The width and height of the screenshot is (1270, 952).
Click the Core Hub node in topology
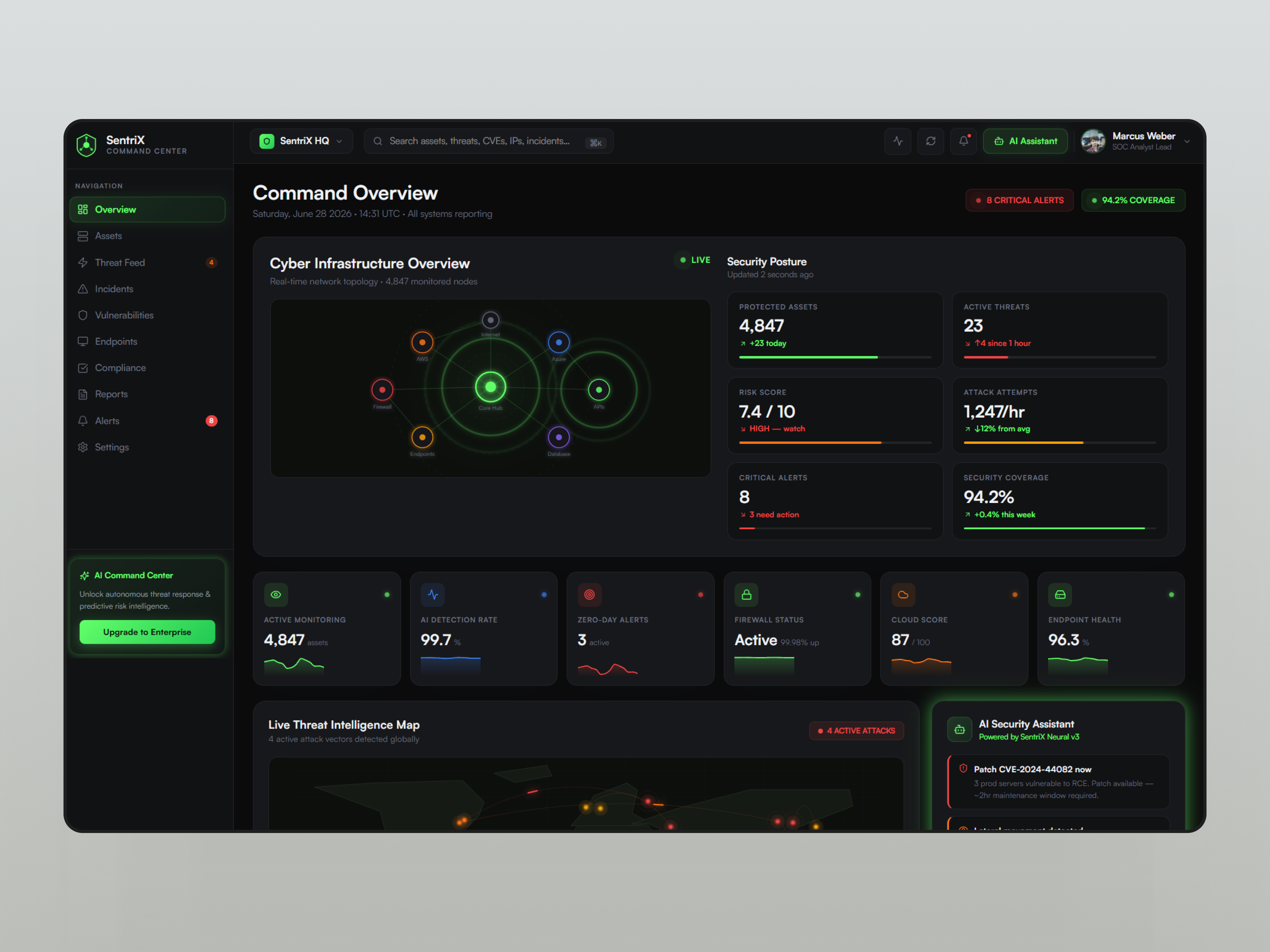(490, 387)
